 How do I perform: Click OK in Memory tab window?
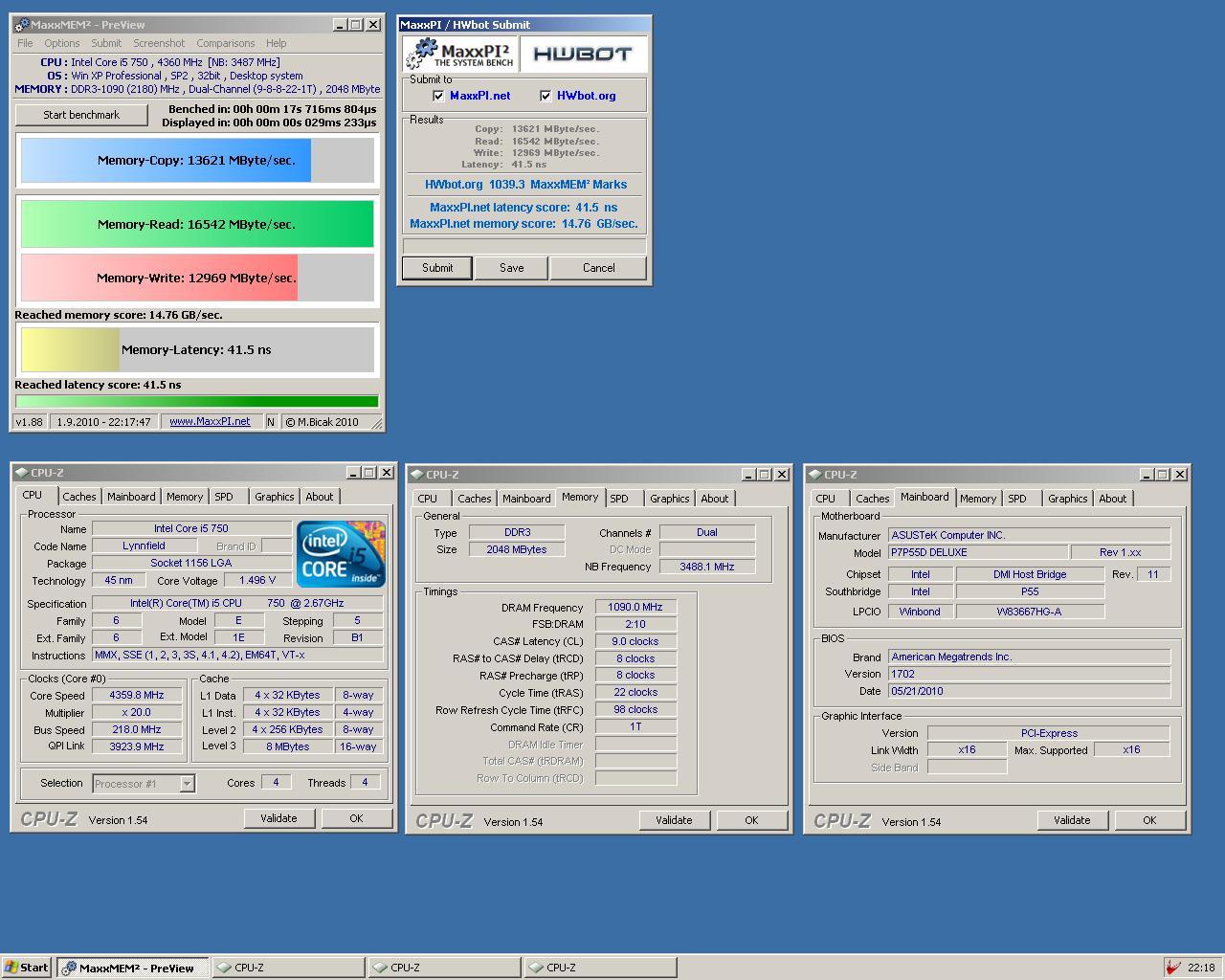pyautogui.click(x=751, y=820)
